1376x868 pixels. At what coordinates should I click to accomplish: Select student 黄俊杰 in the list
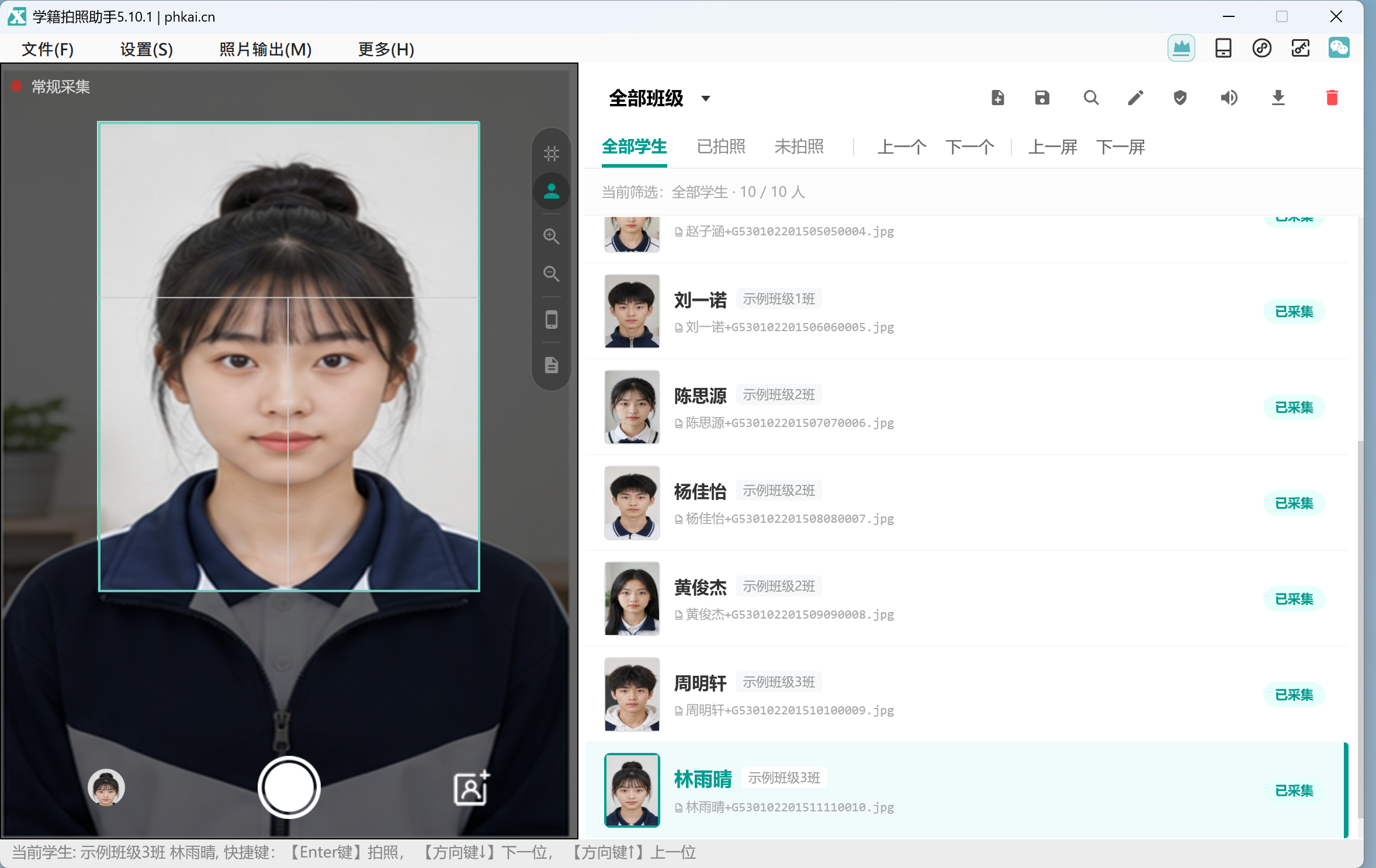tap(966, 599)
